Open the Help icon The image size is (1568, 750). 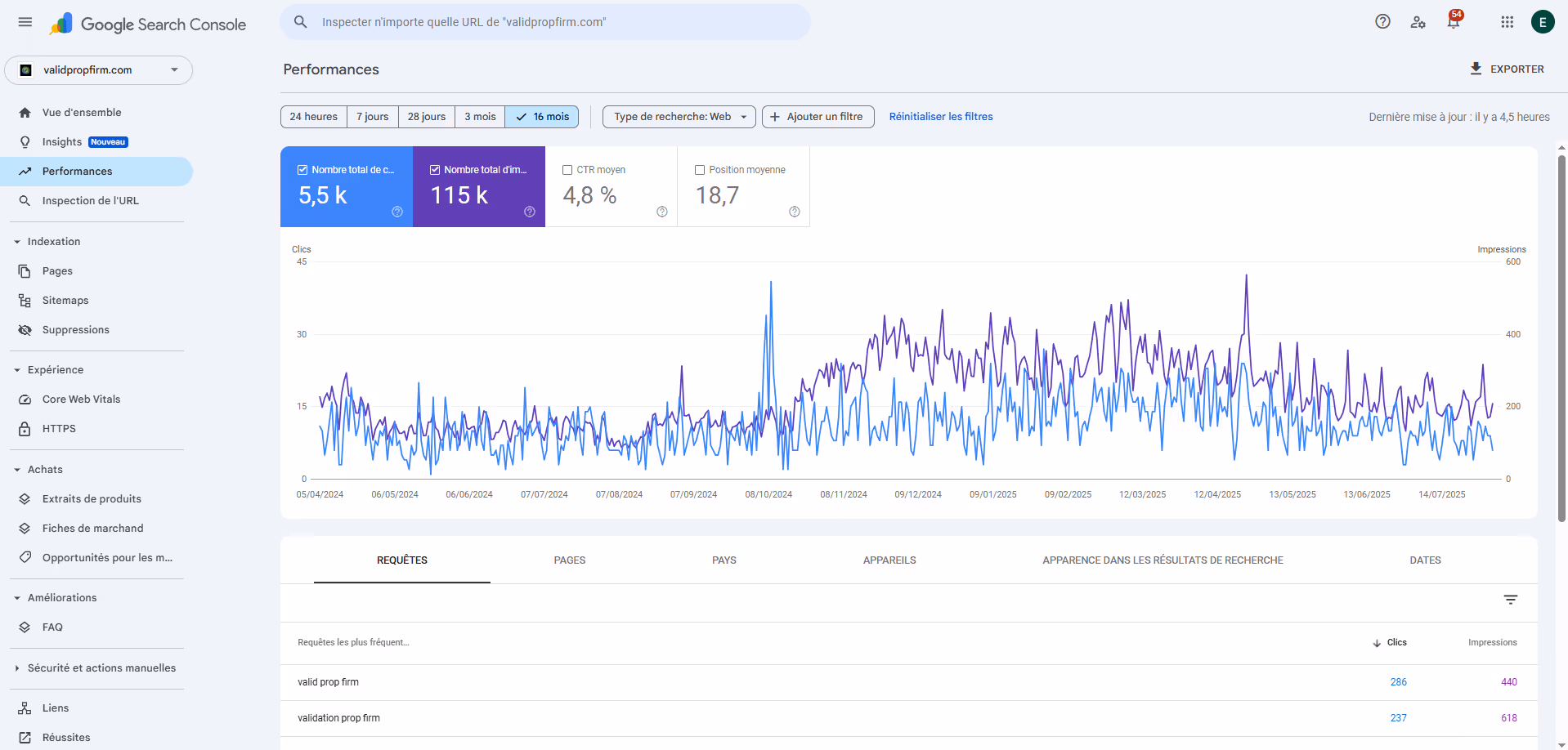(1382, 22)
